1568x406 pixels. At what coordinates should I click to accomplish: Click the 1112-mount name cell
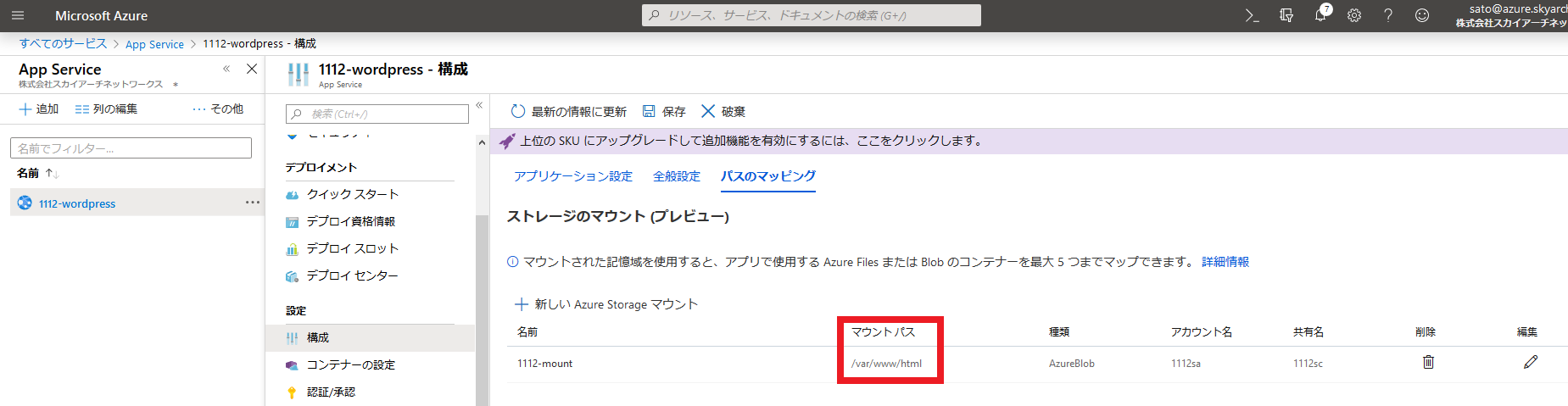point(545,364)
